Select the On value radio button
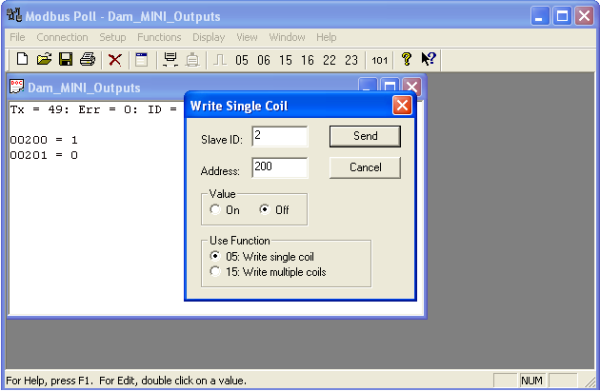The height and width of the screenshot is (391, 600). 215,210
